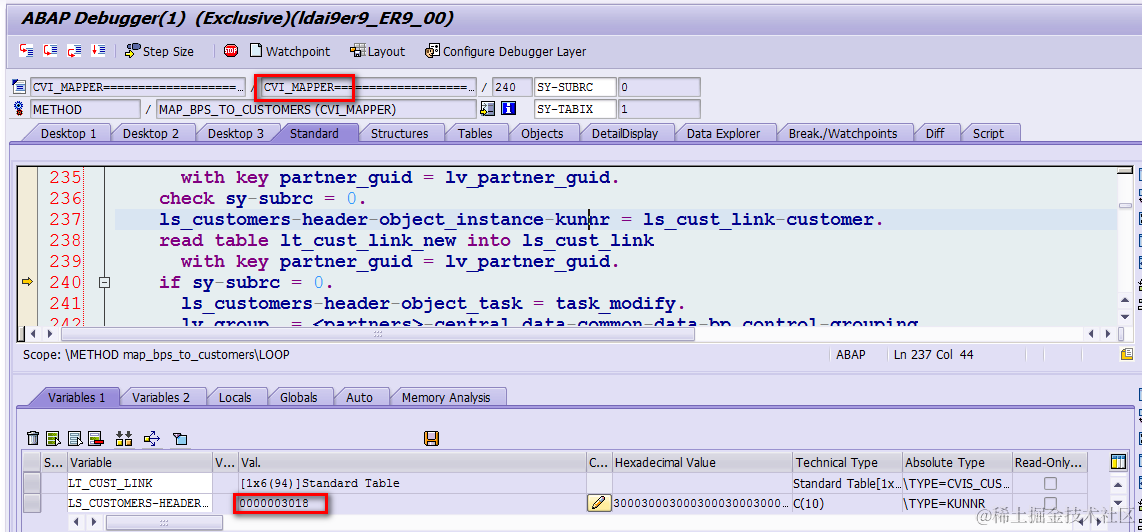Switch to the Desktop 1 tab
The height and width of the screenshot is (532, 1142).
pyautogui.click(x=68, y=133)
